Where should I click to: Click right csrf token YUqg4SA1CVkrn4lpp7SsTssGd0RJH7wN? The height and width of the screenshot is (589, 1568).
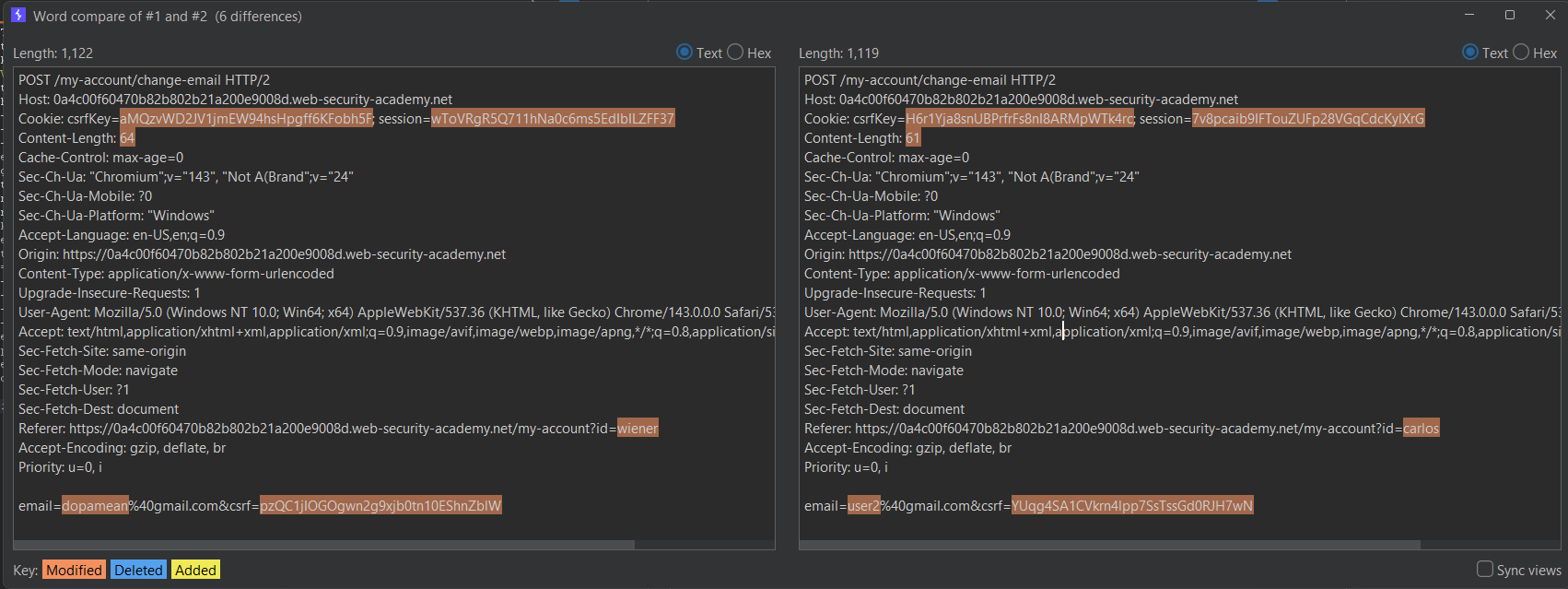click(1132, 506)
